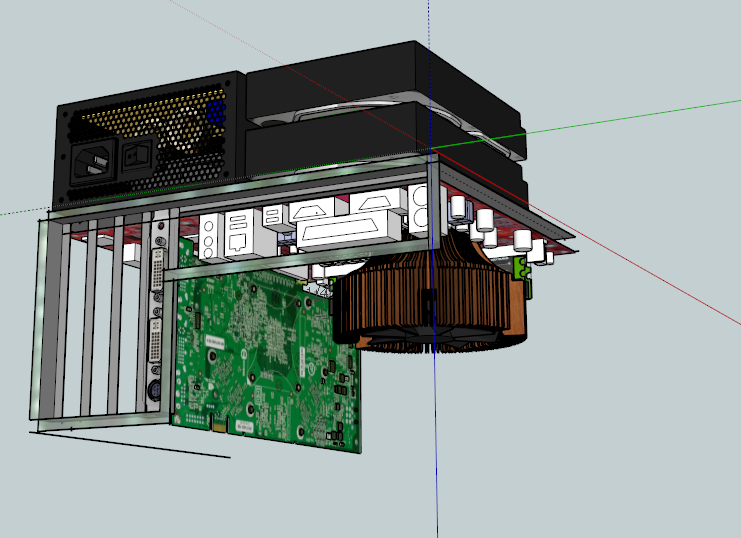Click the Ethernet port on the rear I/O panel
This screenshot has width=741, height=538.
pyautogui.click(x=238, y=241)
